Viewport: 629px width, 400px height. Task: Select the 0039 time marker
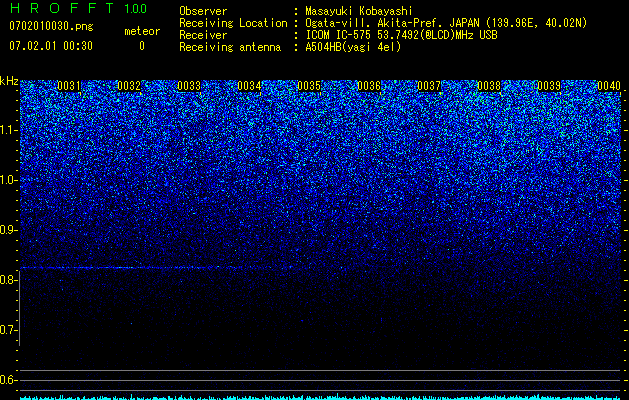coord(549,86)
